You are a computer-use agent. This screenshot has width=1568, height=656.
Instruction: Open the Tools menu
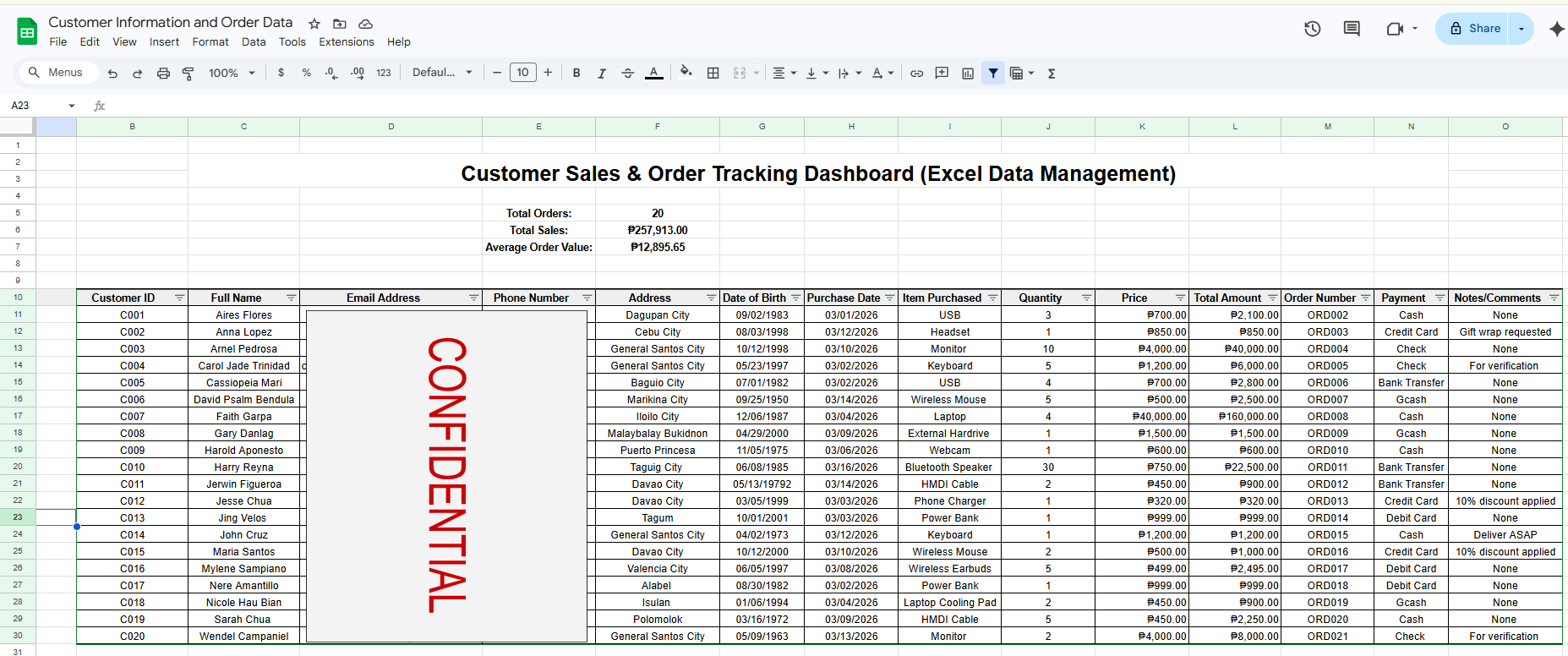pyautogui.click(x=292, y=42)
